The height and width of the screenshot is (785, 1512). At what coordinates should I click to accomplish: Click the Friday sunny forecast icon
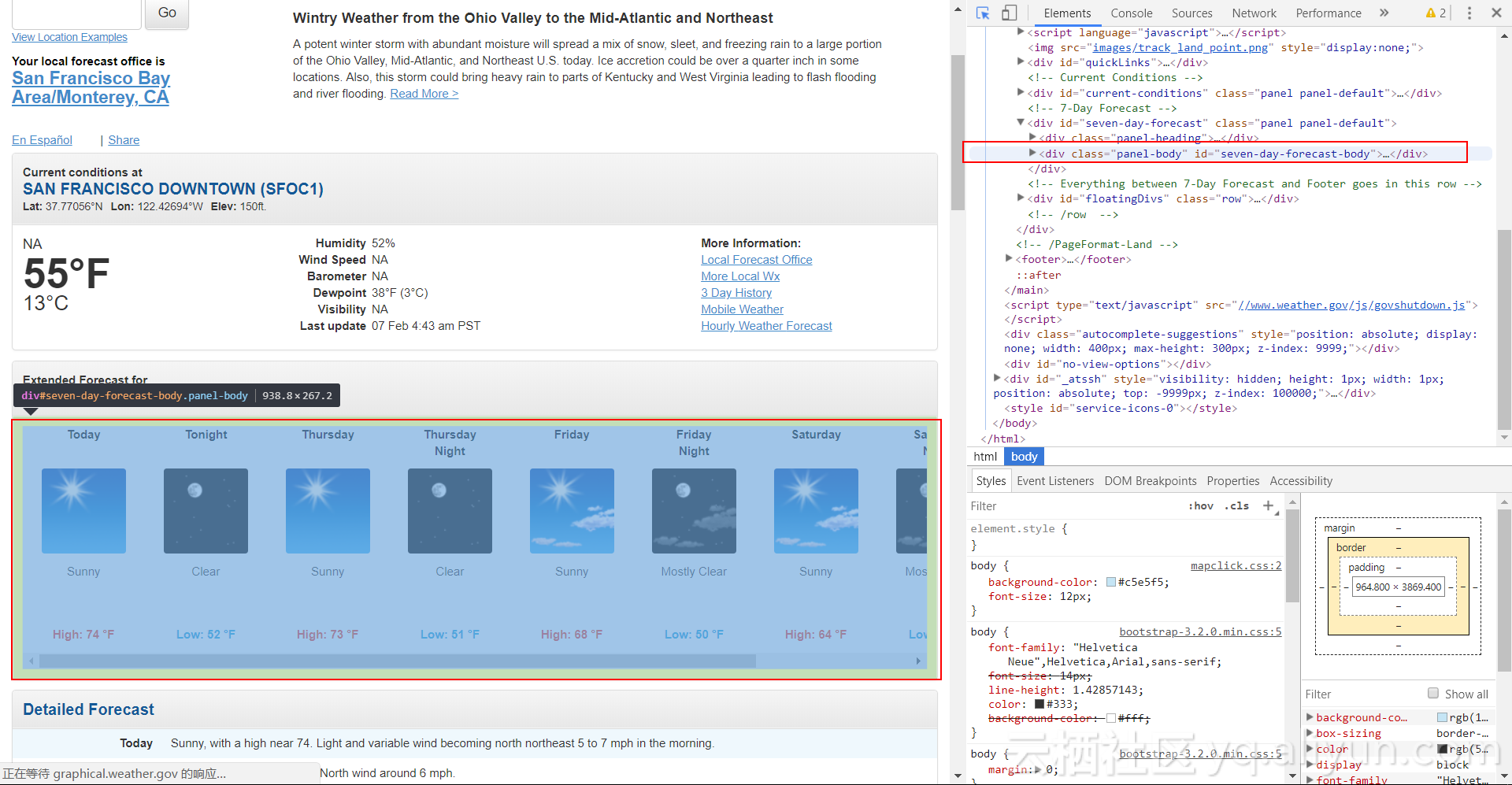572,511
